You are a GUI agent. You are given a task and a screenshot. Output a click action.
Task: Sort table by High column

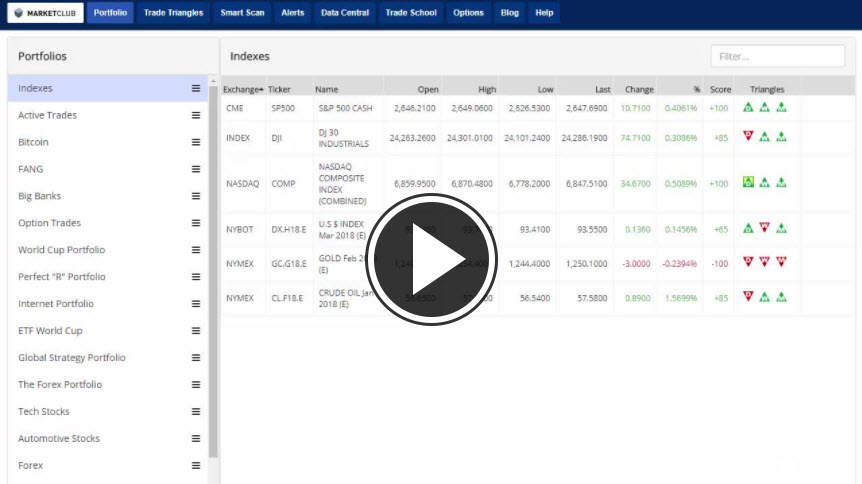(487, 89)
